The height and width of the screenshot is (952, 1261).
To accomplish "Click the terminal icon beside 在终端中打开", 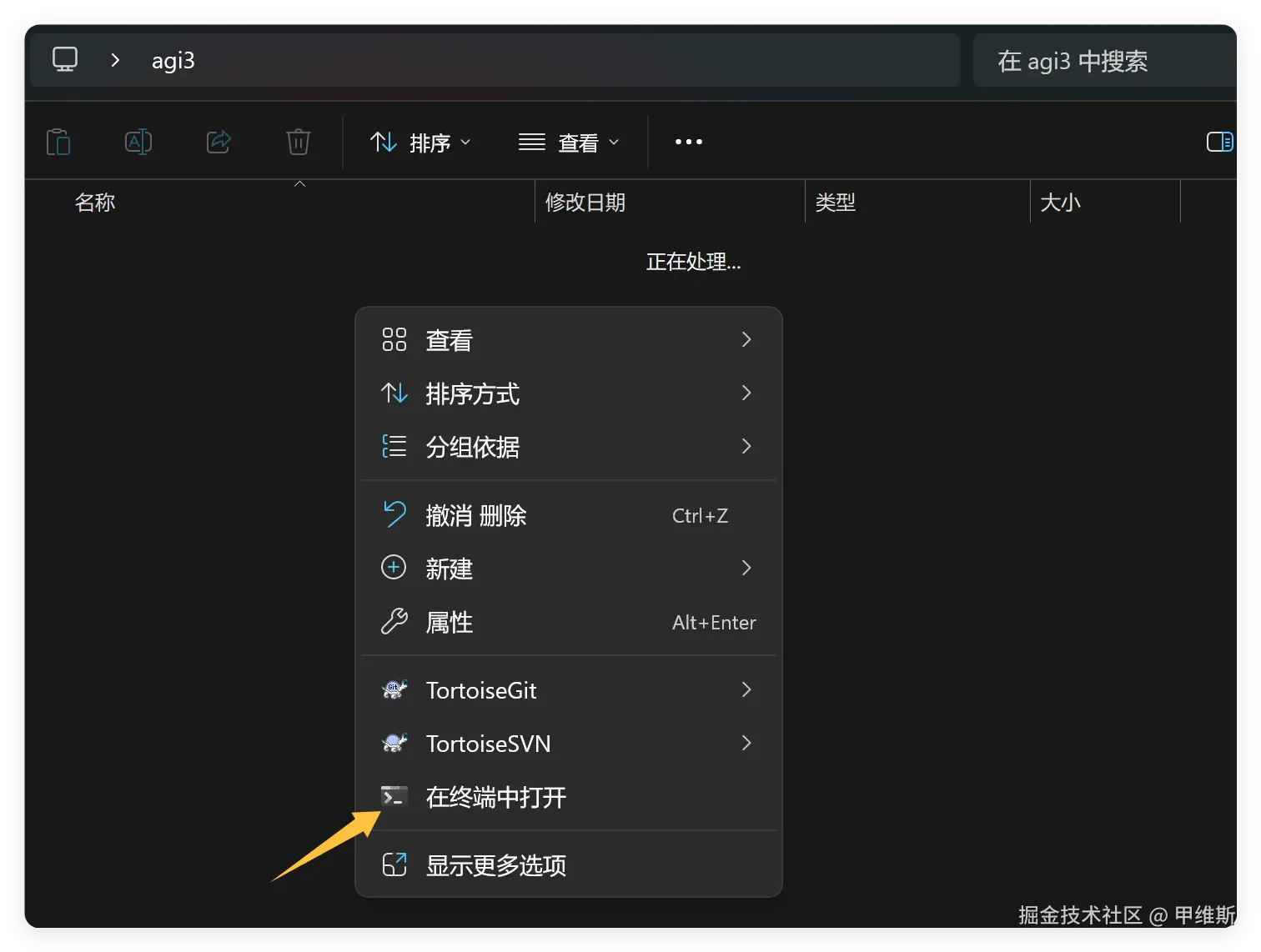I will click(394, 797).
